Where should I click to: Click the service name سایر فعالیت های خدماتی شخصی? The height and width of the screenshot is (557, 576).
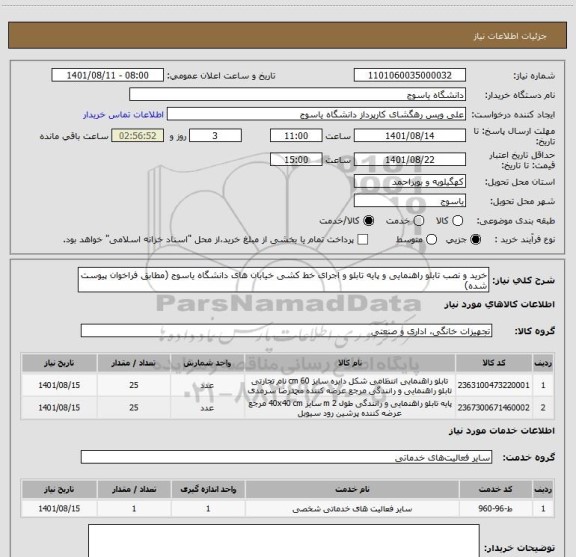[352, 509]
